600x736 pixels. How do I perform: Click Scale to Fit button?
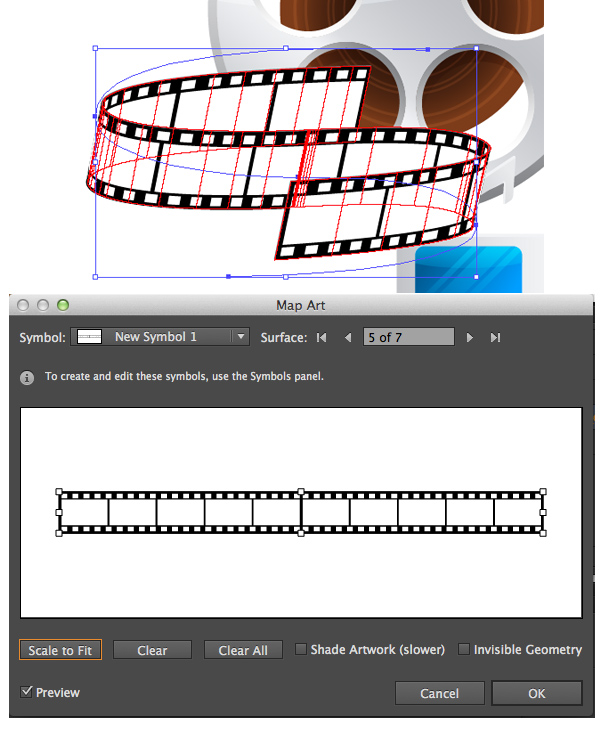[x=60, y=650]
